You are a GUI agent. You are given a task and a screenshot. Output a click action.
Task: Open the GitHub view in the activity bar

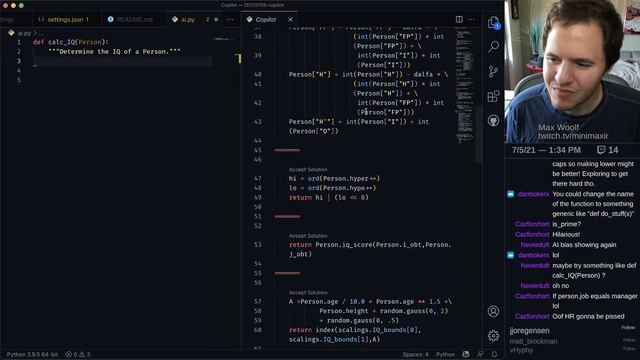tap(493, 121)
